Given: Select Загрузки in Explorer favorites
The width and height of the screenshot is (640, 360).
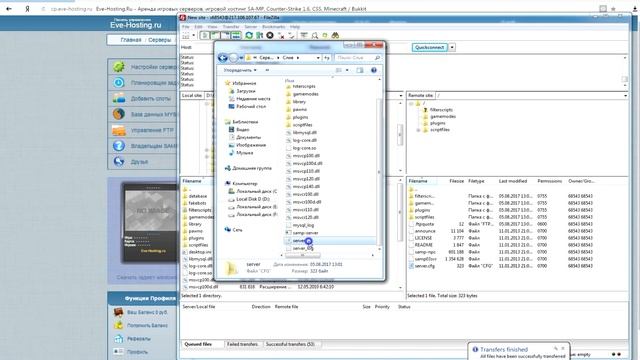Looking at the screenshot, I should pyautogui.click(x=246, y=91).
